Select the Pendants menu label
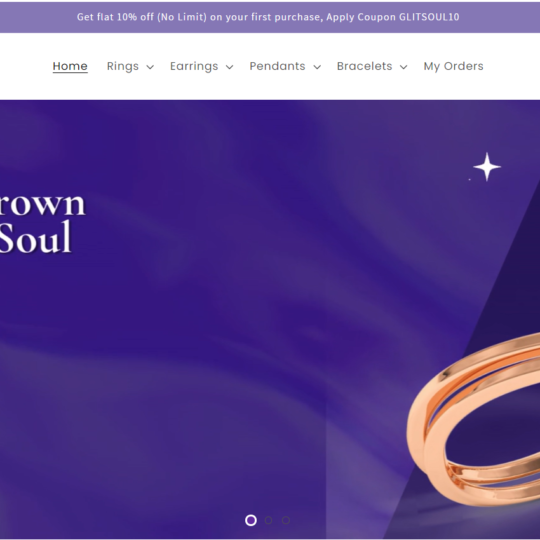This screenshot has width=540, height=540. pyautogui.click(x=277, y=66)
